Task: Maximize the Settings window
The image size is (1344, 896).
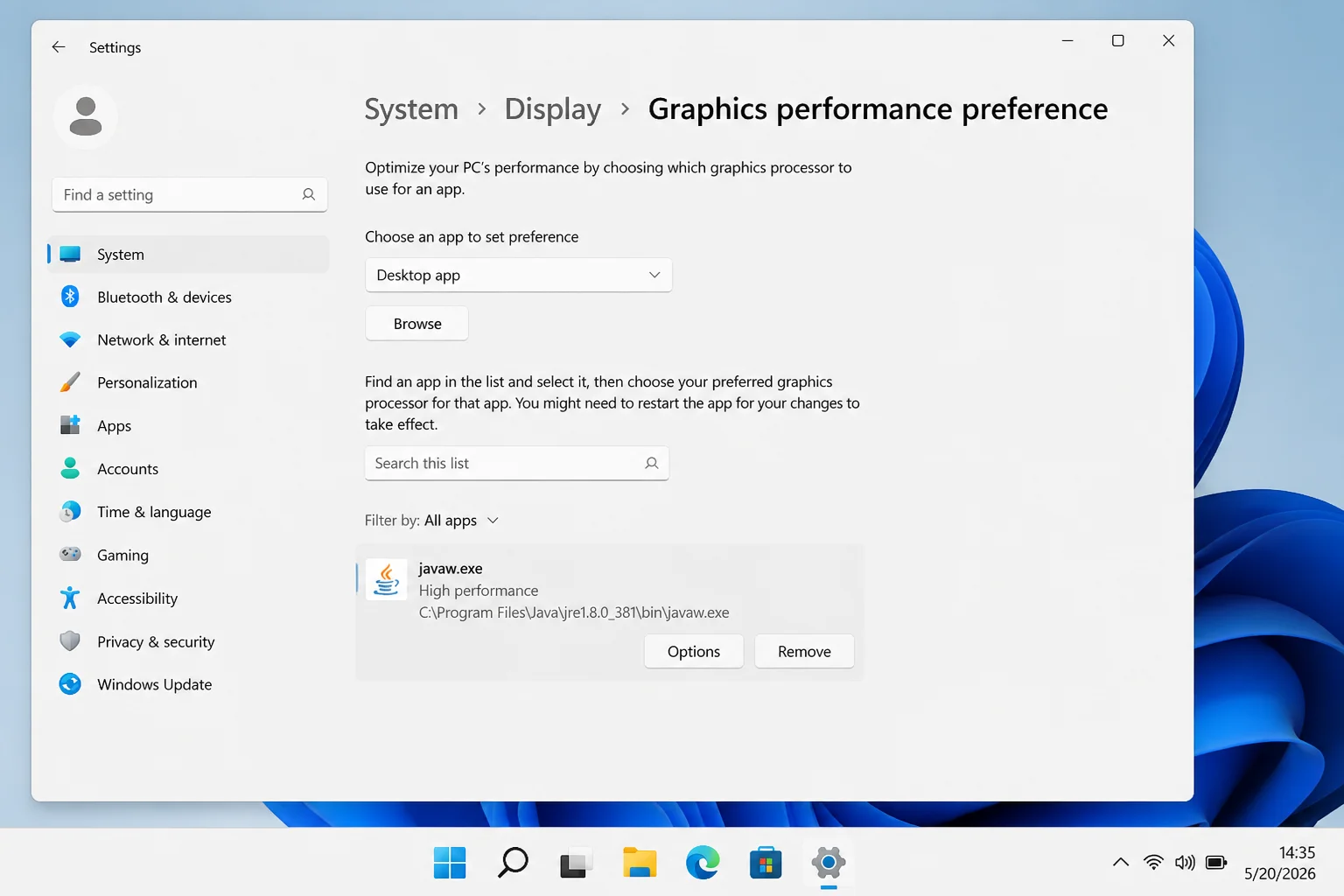Action: point(1117,40)
